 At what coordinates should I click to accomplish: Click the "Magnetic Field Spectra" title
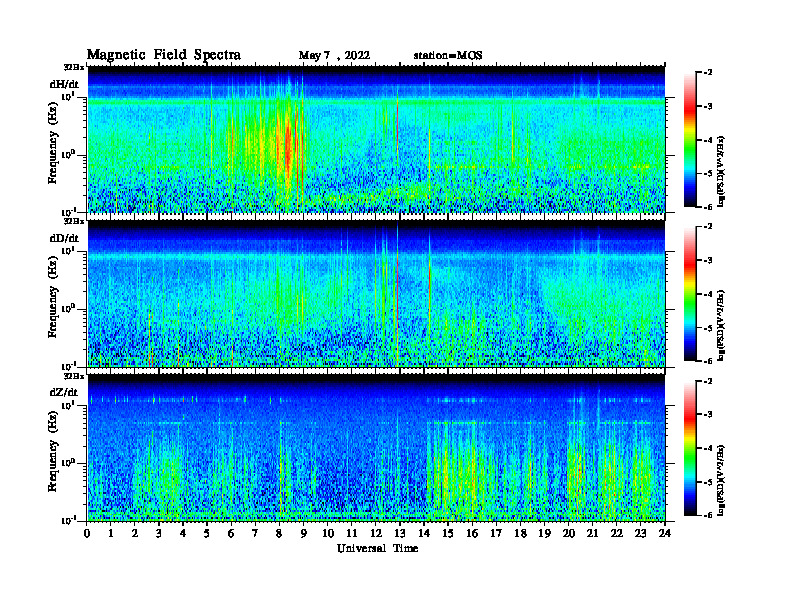tap(164, 55)
